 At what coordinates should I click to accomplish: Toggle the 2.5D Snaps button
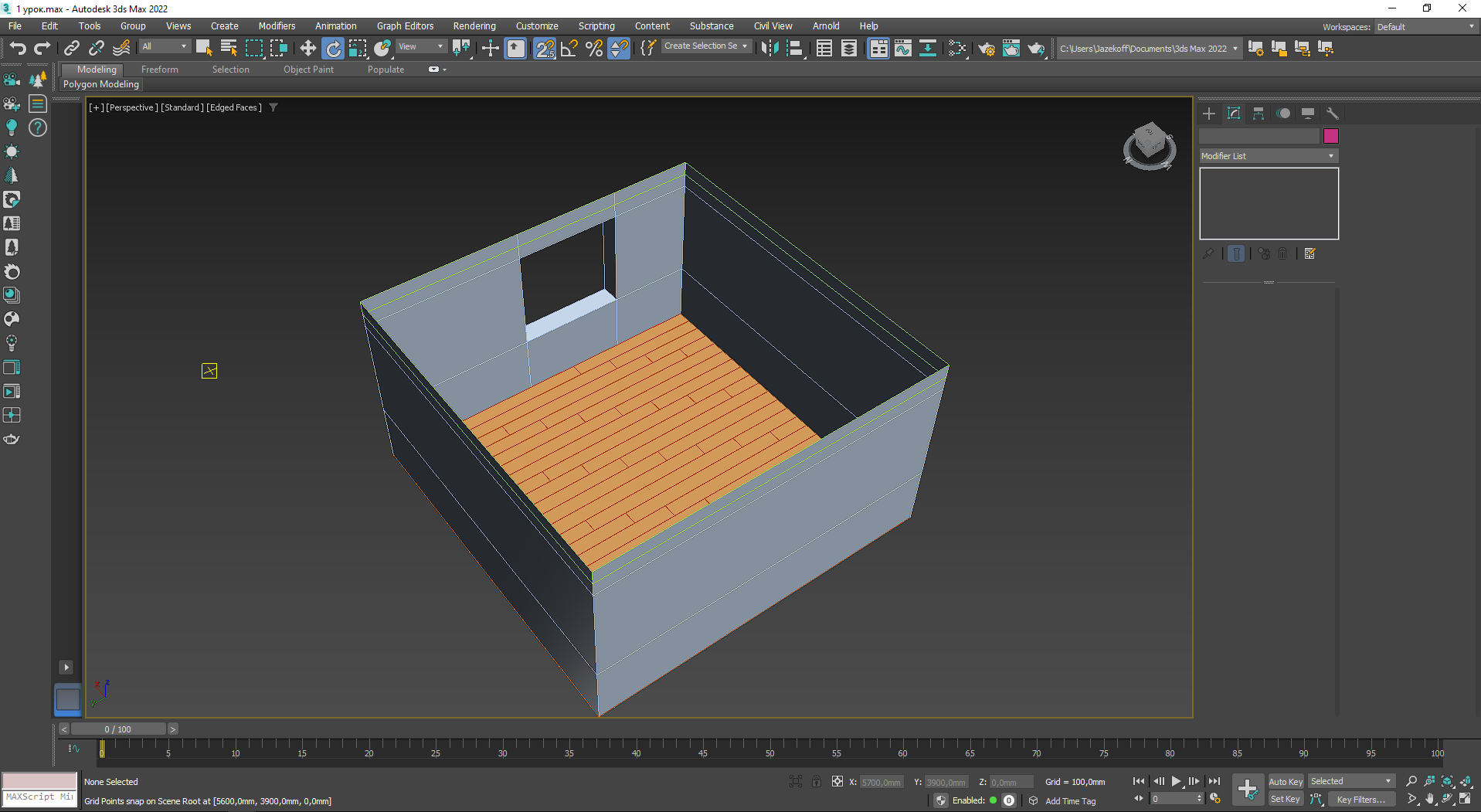click(x=545, y=49)
